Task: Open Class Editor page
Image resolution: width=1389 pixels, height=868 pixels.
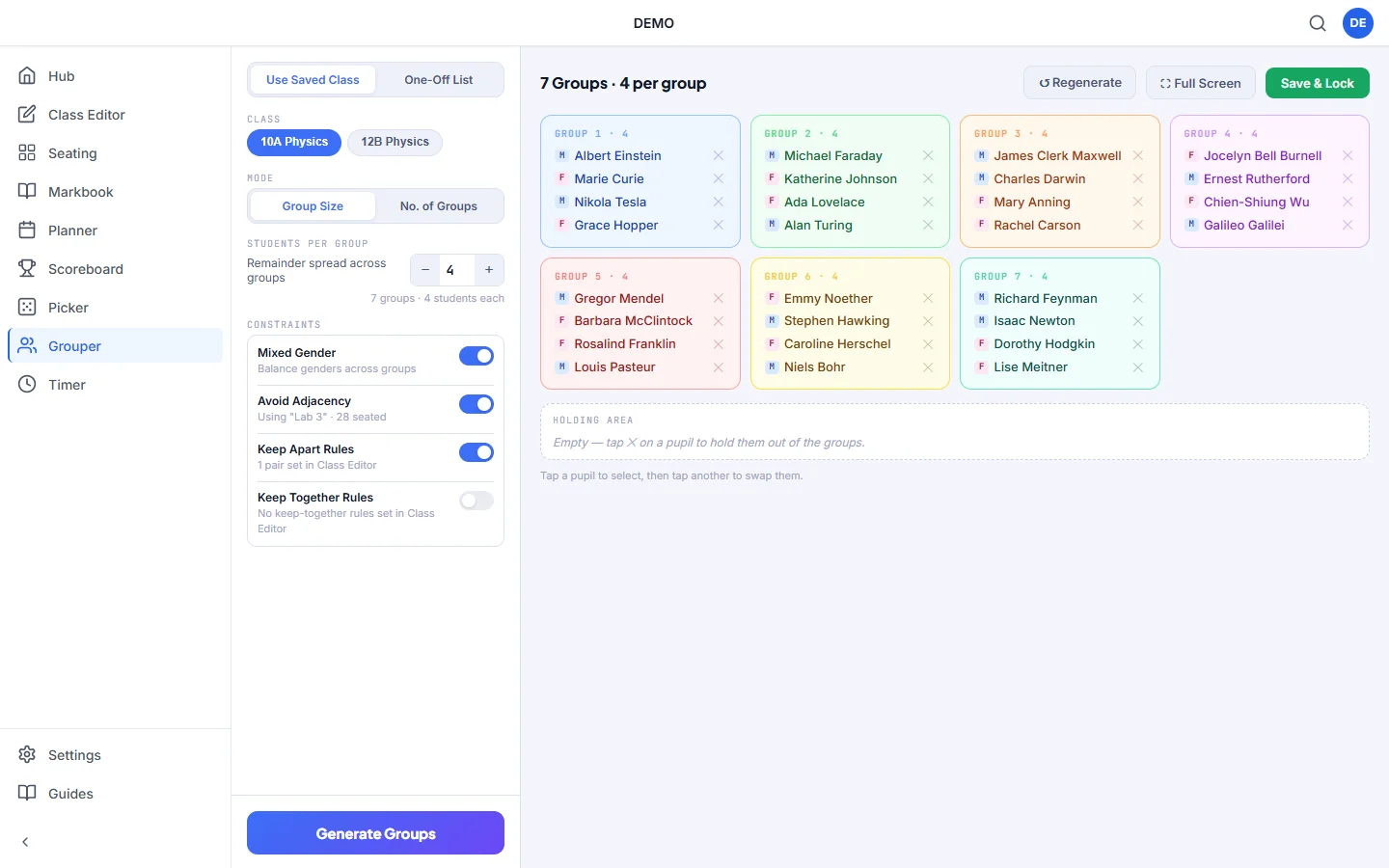Action: pyautogui.click(x=116, y=115)
